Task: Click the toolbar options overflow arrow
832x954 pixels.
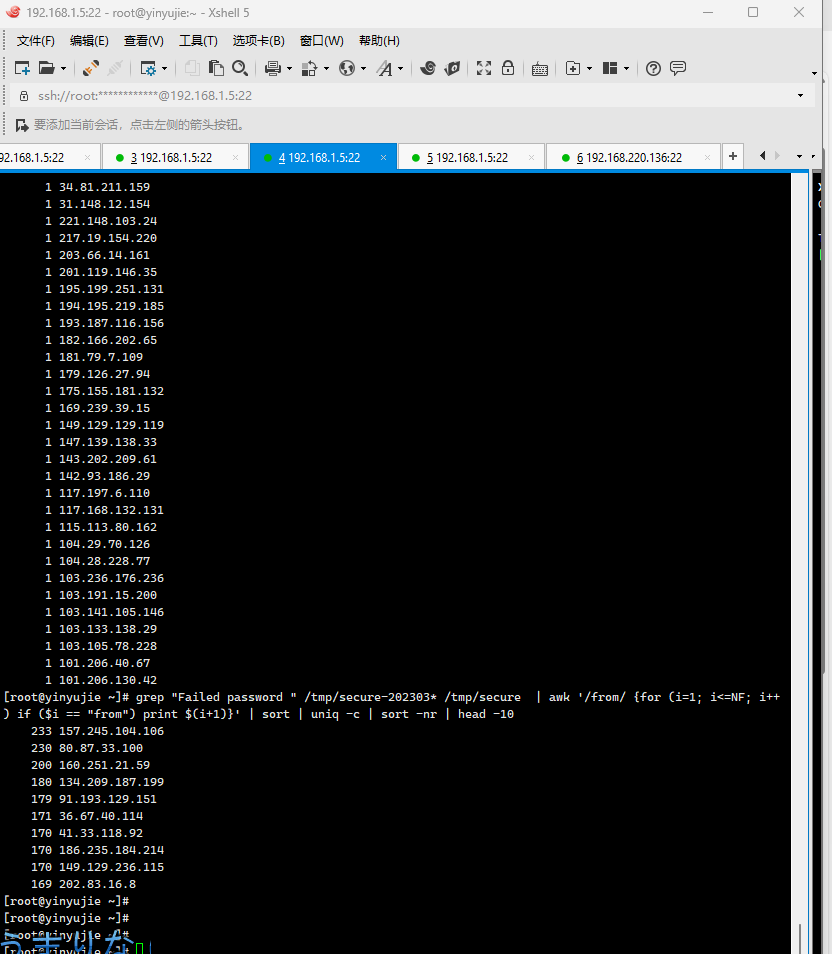Action: [x=814, y=74]
